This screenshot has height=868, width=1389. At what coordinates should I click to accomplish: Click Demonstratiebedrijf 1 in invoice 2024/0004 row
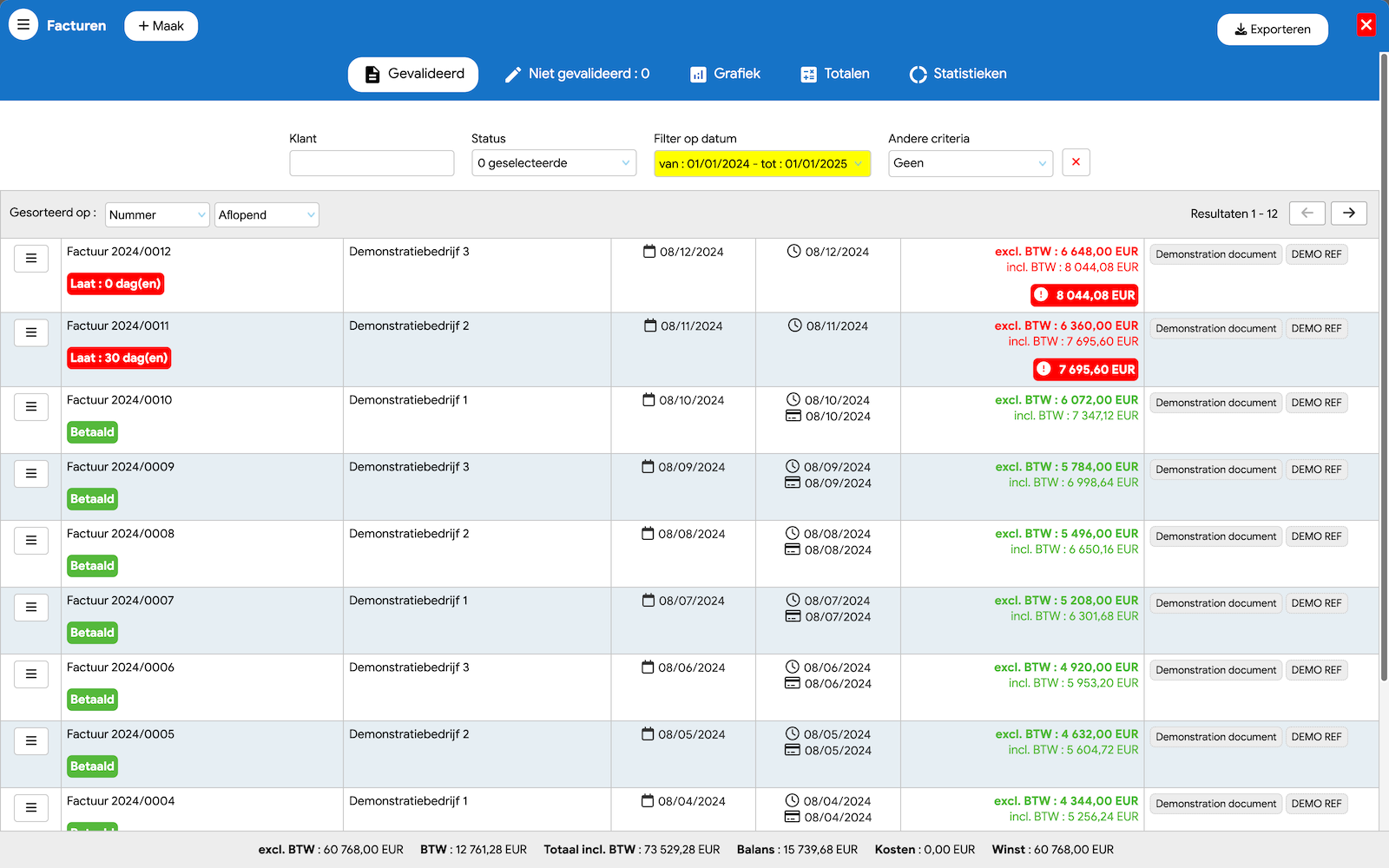(408, 801)
